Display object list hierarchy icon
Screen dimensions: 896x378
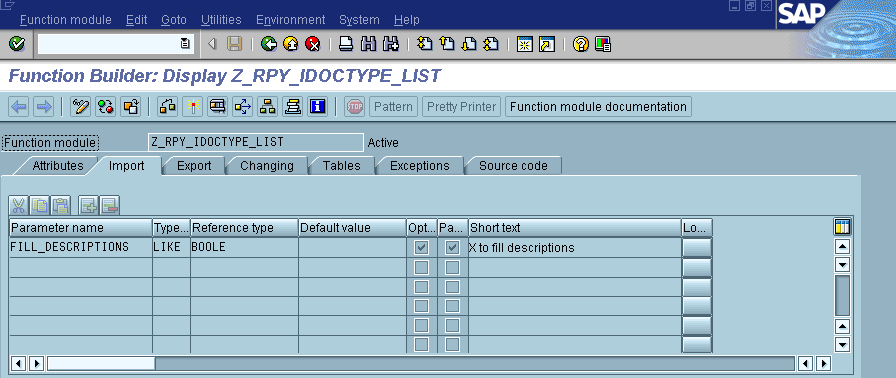click(x=267, y=107)
